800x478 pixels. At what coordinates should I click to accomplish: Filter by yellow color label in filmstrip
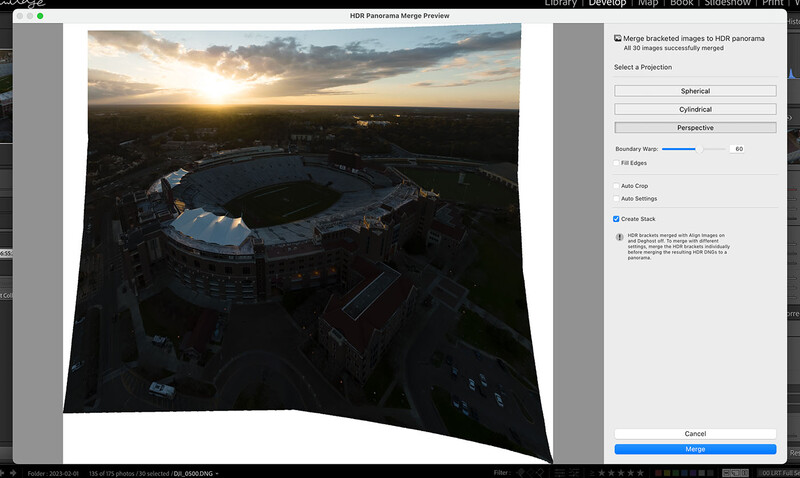(667, 473)
